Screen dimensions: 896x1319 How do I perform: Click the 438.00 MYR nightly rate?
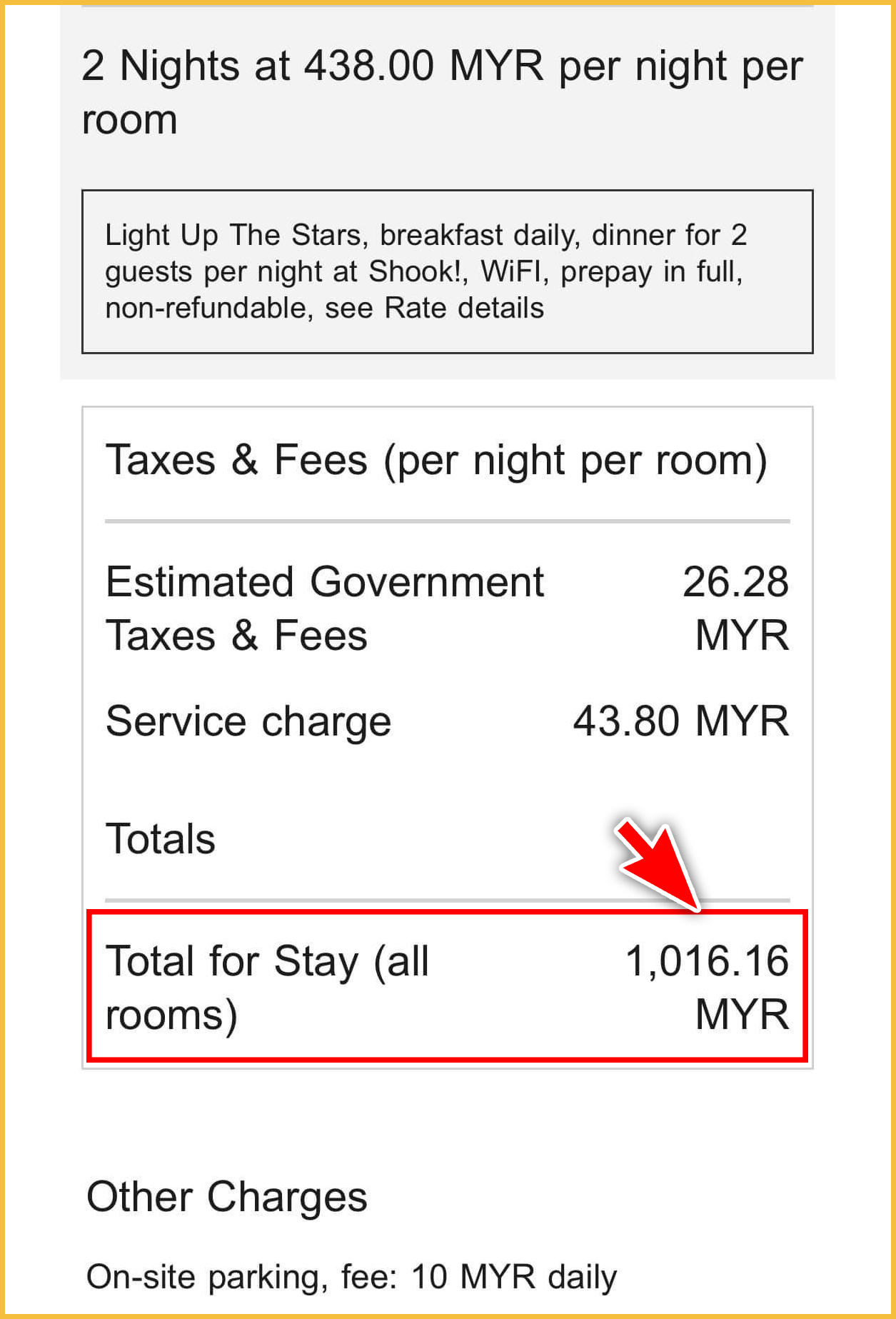click(x=423, y=66)
